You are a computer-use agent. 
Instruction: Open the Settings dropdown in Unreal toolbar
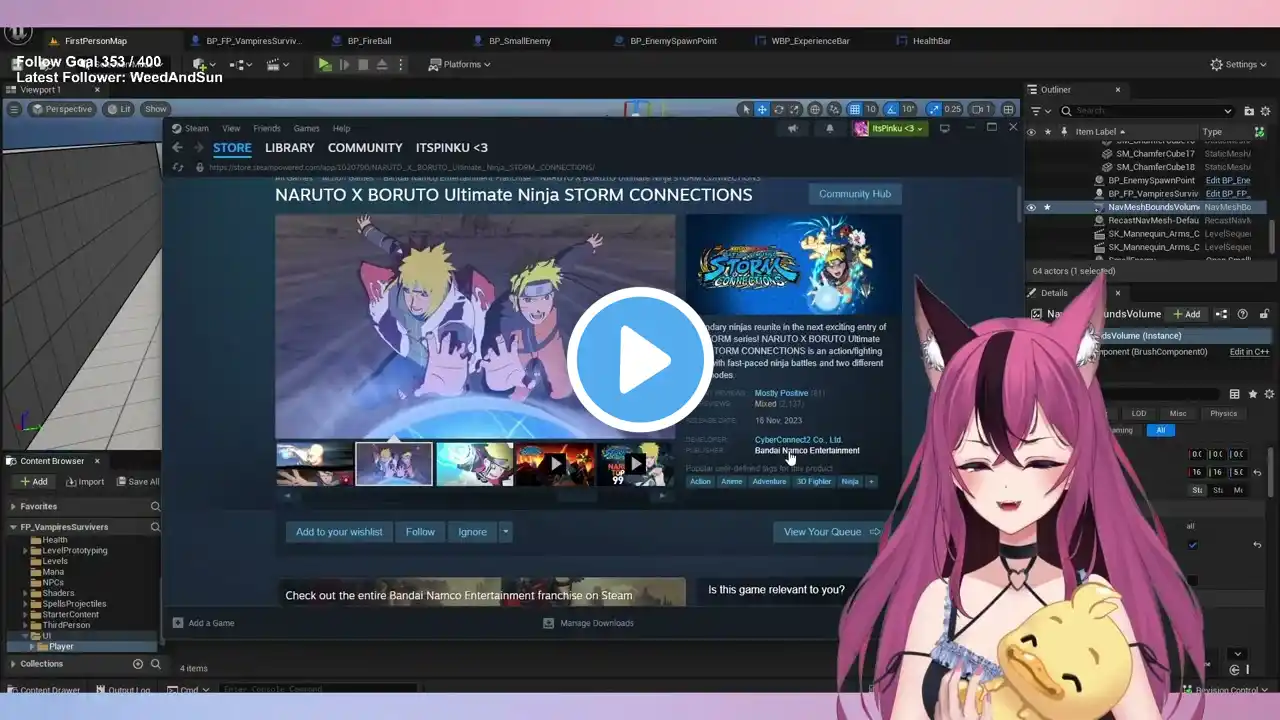pos(1239,64)
